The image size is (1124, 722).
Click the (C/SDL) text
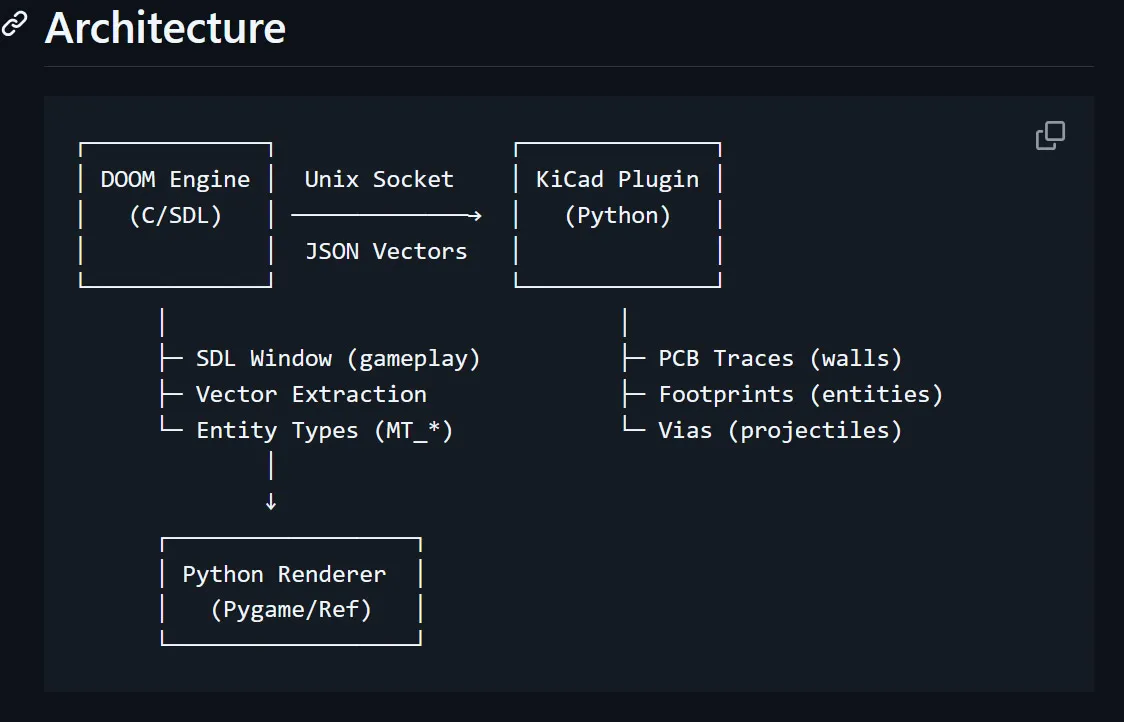pos(176,216)
